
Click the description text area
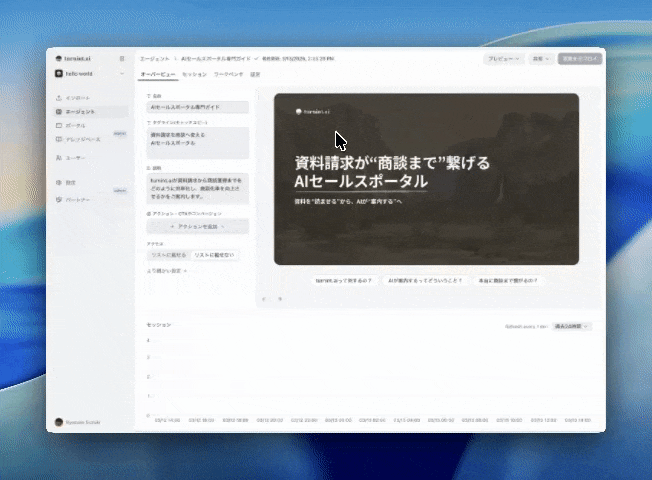point(198,188)
